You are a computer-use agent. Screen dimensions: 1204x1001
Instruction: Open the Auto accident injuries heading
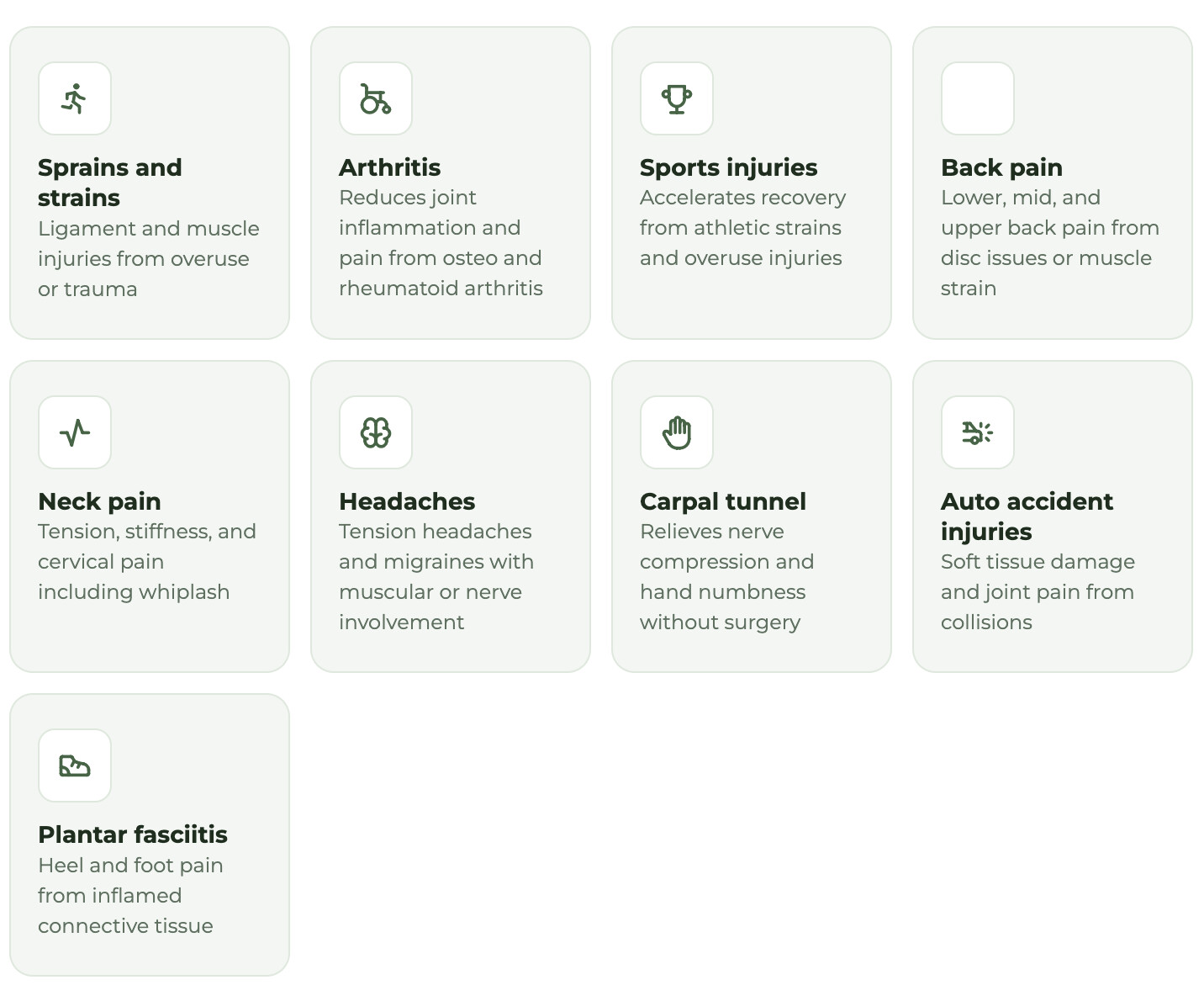1027,516
